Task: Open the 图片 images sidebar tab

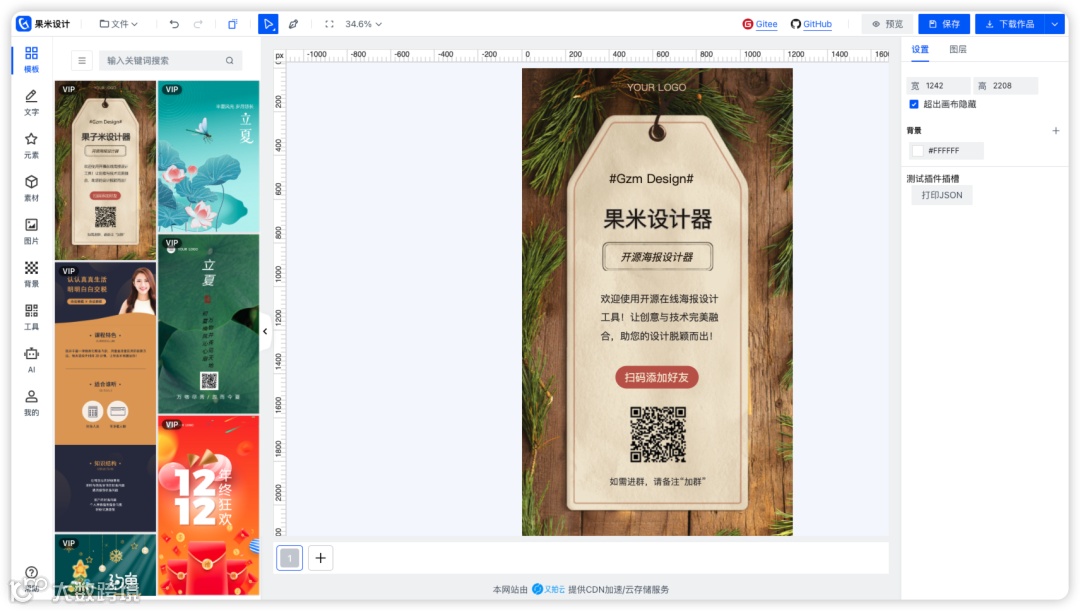Action: (x=31, y=231)
